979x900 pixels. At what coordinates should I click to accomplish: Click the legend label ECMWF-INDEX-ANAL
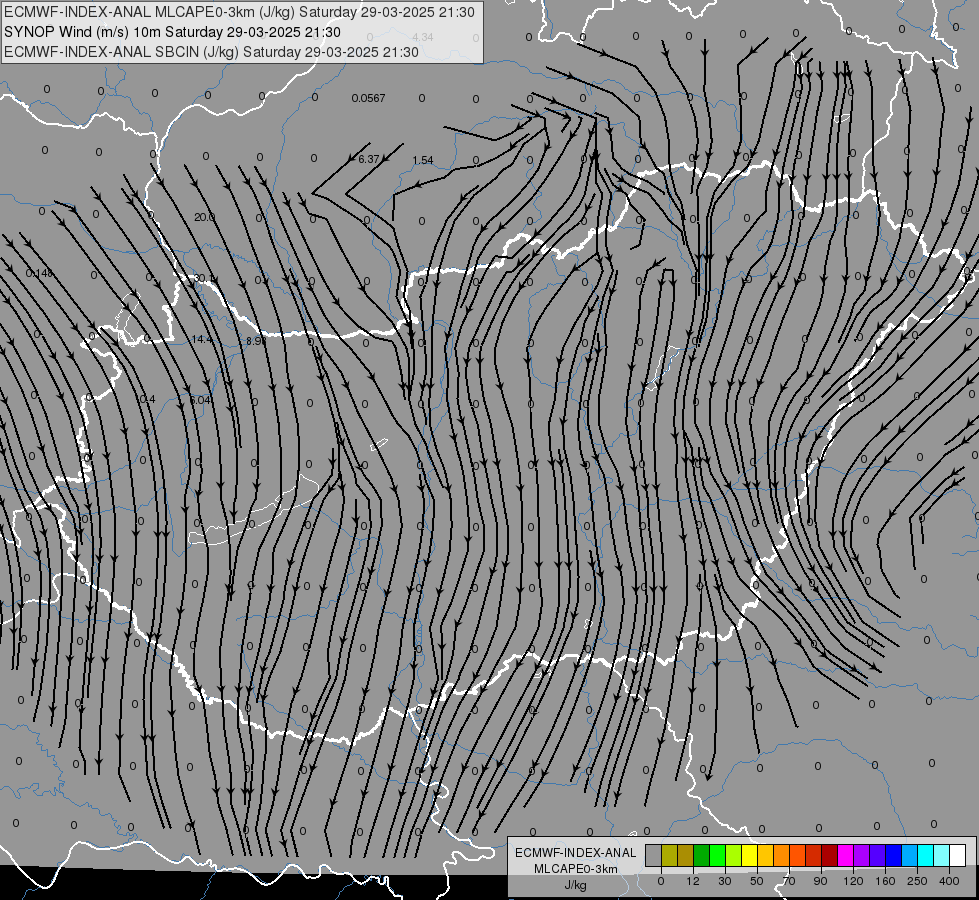tap(576, 853)
